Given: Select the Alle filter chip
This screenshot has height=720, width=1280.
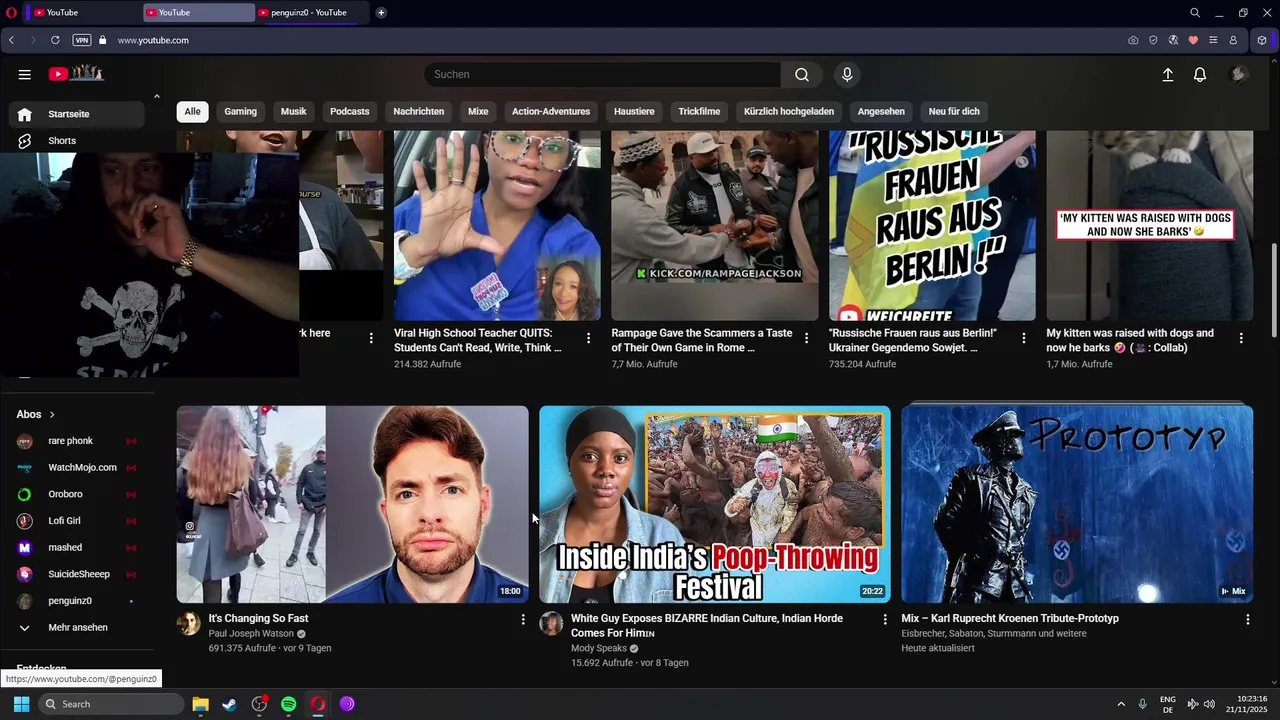Looking at the screenshot, I should click(x=192, y=111).
